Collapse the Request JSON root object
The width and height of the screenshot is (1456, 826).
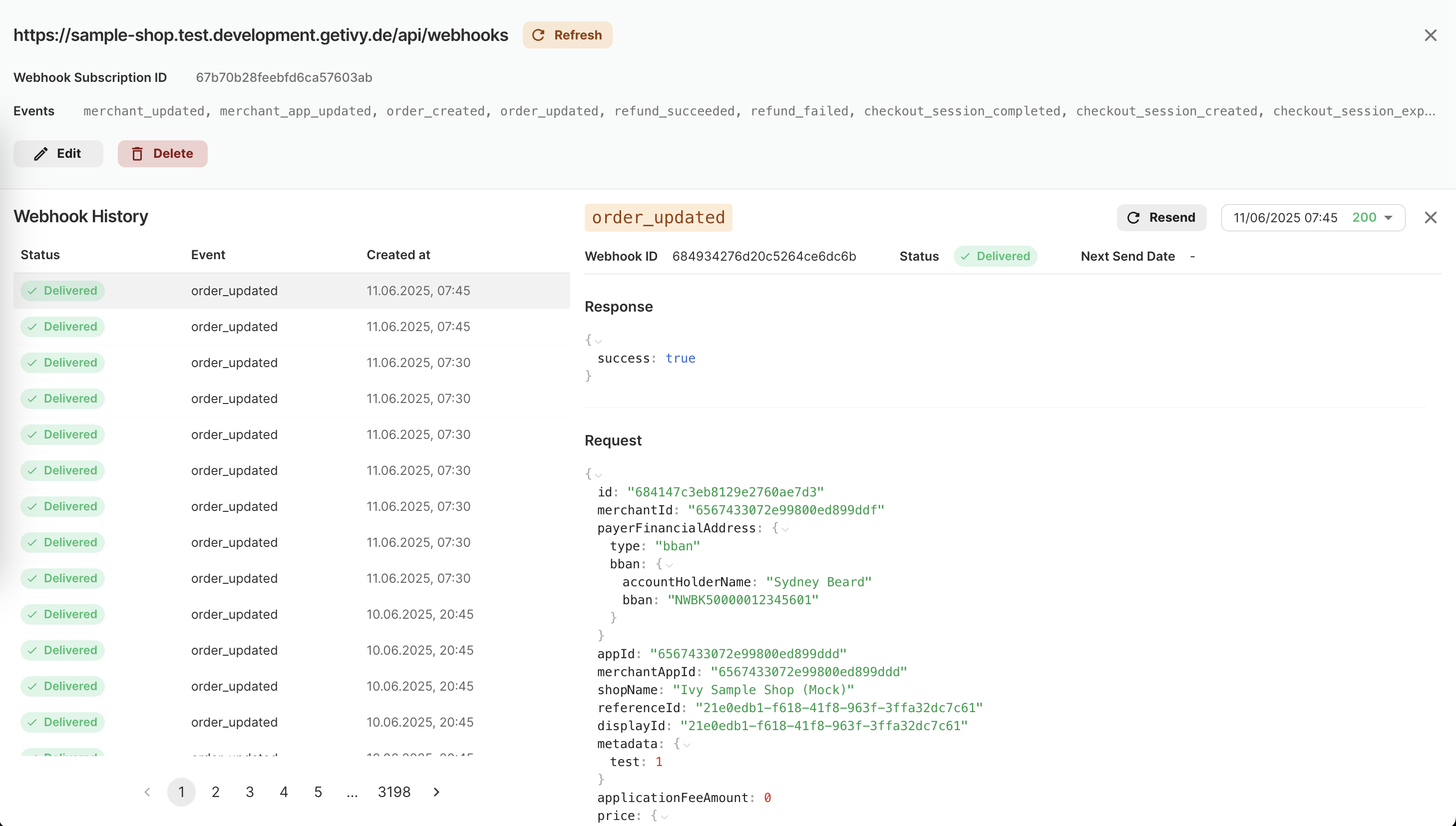[598, 475]
